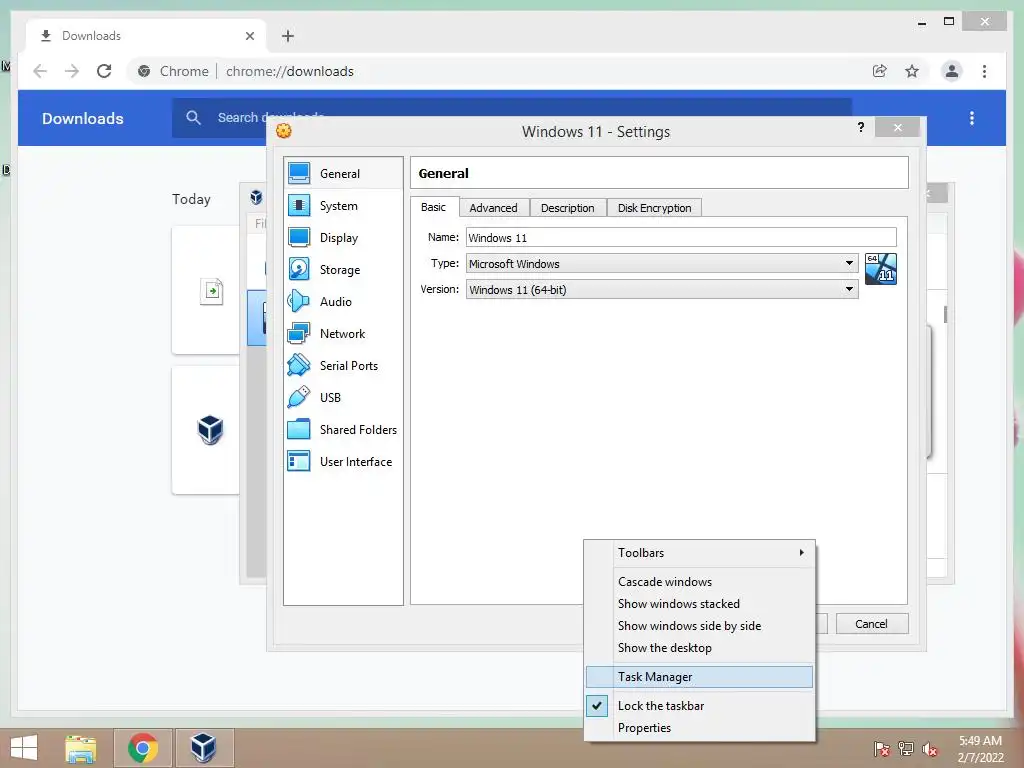Expand the Type dropdown

point(849,263)
